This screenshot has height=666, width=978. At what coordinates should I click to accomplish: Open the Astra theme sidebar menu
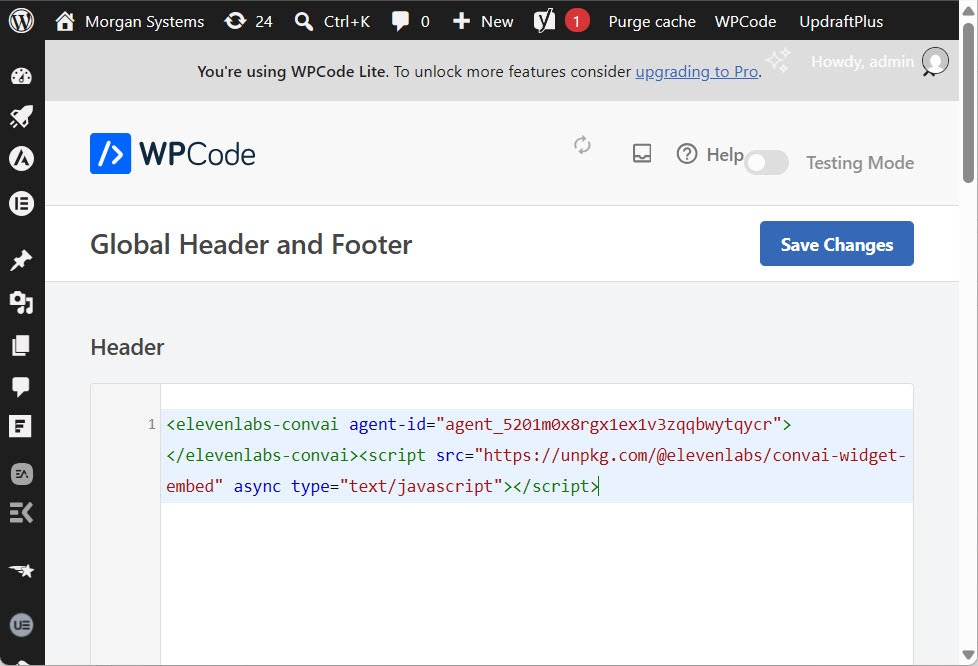click(x=21, y=158)
